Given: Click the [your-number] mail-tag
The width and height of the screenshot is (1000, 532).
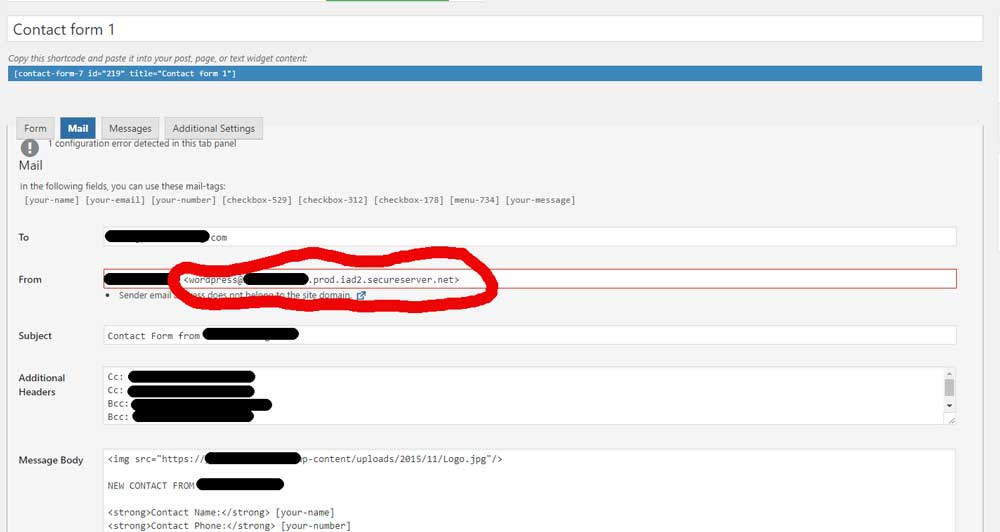Looking at the screenshot, I should pyautogui.click(x=183, y=200).
